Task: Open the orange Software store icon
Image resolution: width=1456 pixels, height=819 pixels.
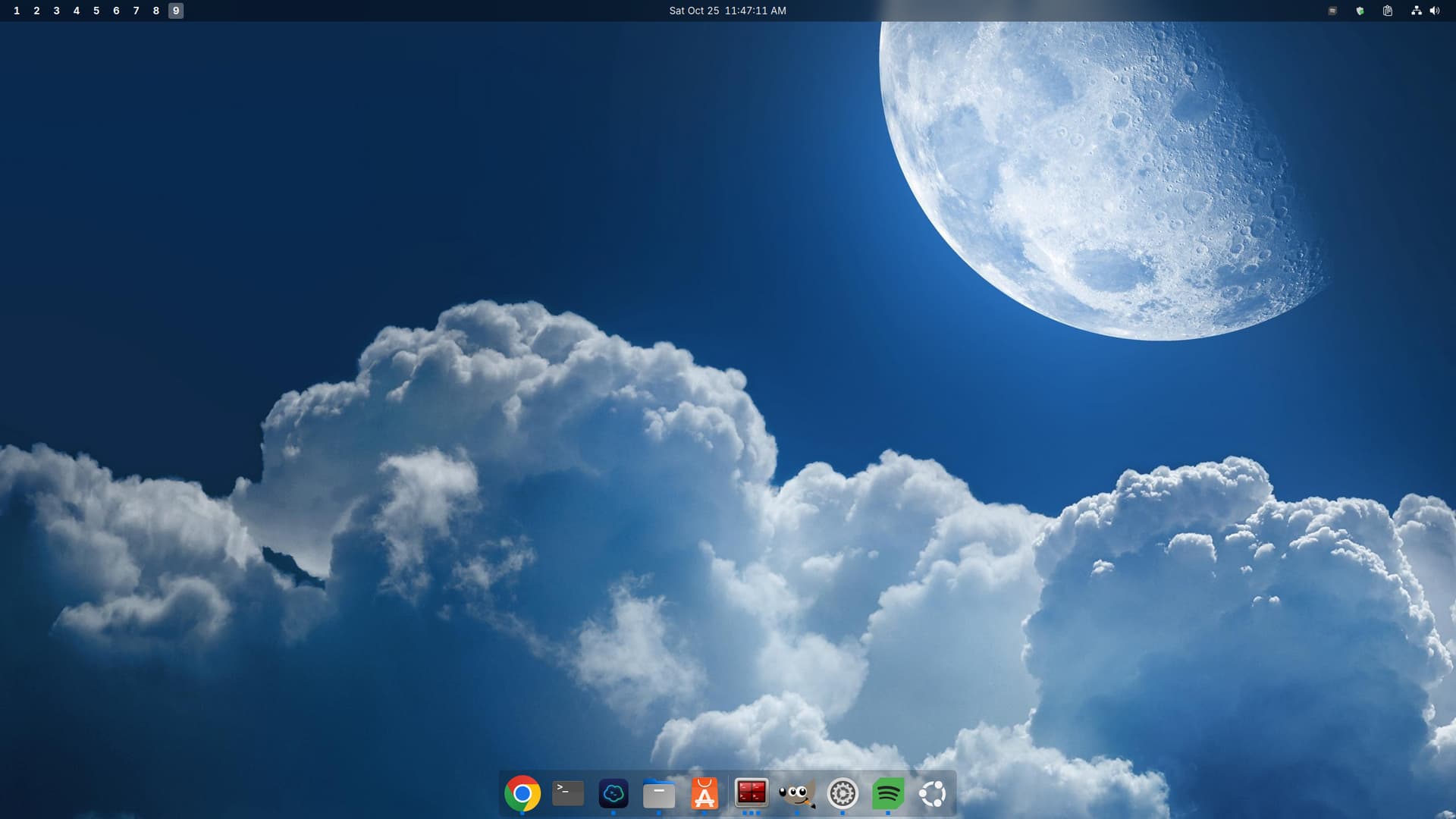Action: coord(704,793)
